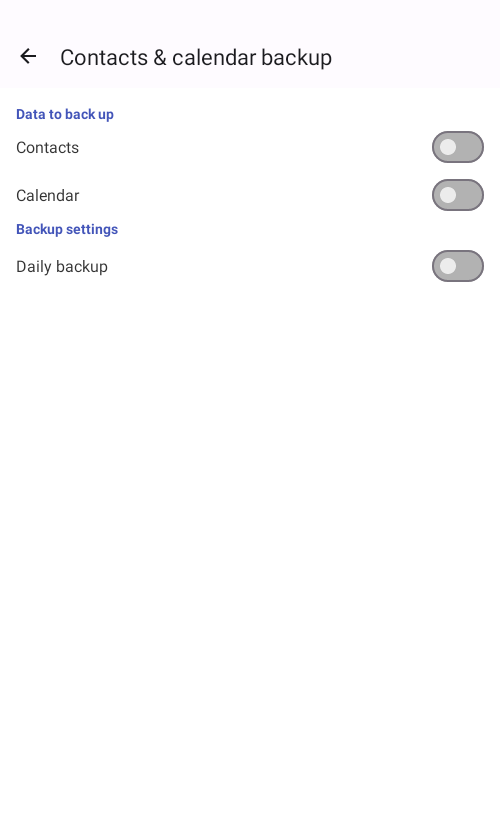This screenshot has height=833, width=500.
Task: Click the Contacts row label
Action: click(x=47, y=148)
